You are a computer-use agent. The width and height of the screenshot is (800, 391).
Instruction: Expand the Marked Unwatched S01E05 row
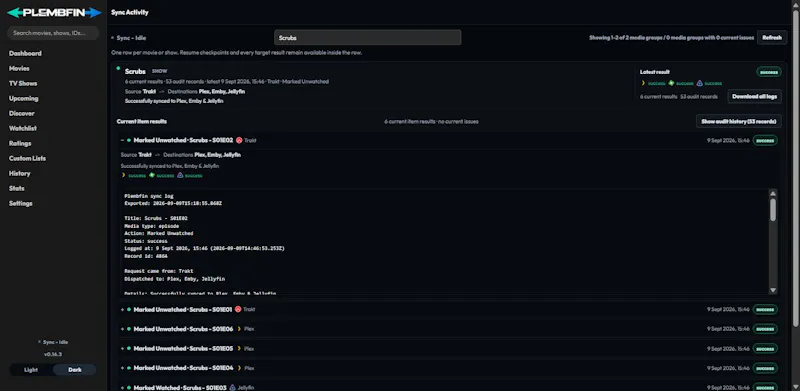click(122, 349)
